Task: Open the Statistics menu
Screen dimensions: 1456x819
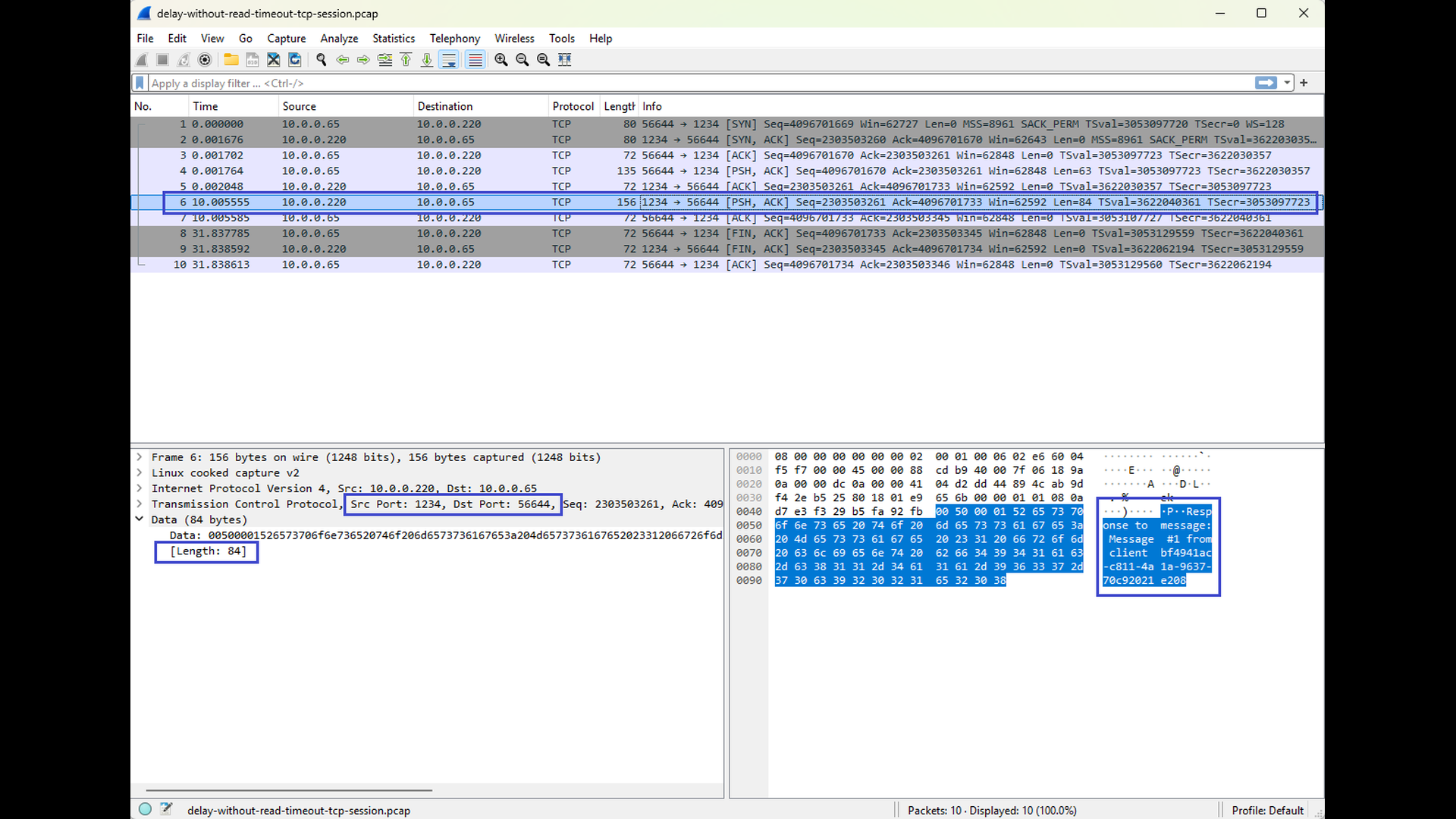Action: coord(393,39)
